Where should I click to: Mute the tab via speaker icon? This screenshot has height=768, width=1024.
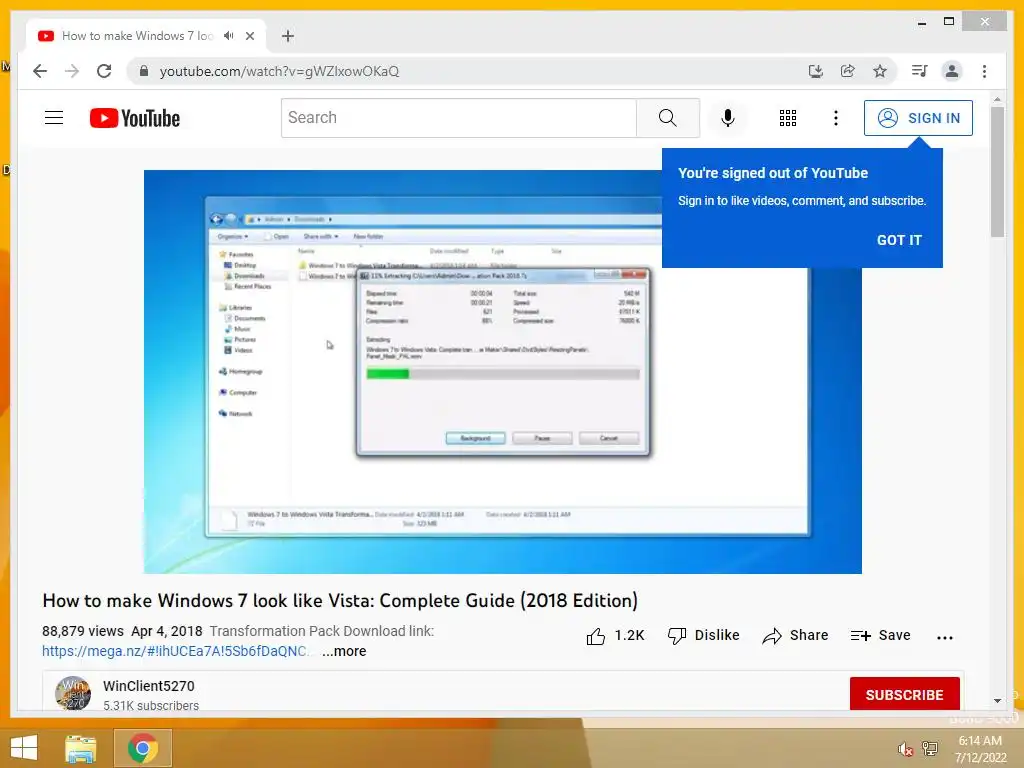(228, 36)
